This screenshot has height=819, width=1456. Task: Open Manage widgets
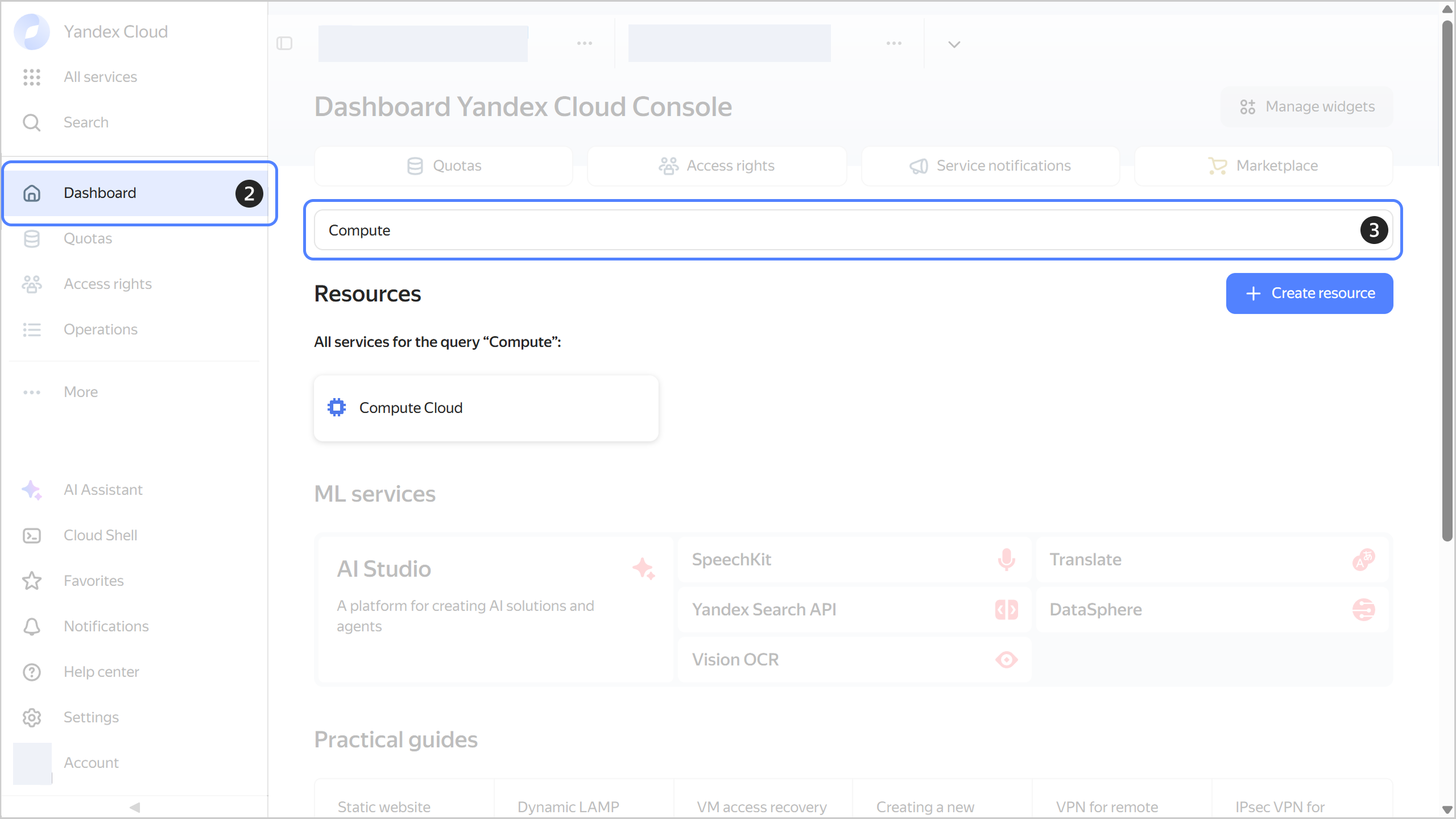[1306, 106]
